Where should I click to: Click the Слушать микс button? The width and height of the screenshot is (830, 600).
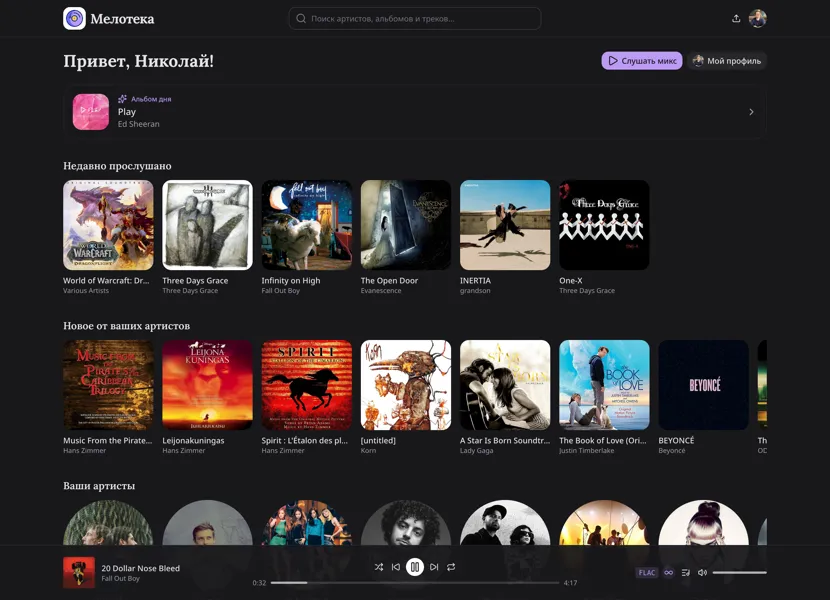point(641,60)
